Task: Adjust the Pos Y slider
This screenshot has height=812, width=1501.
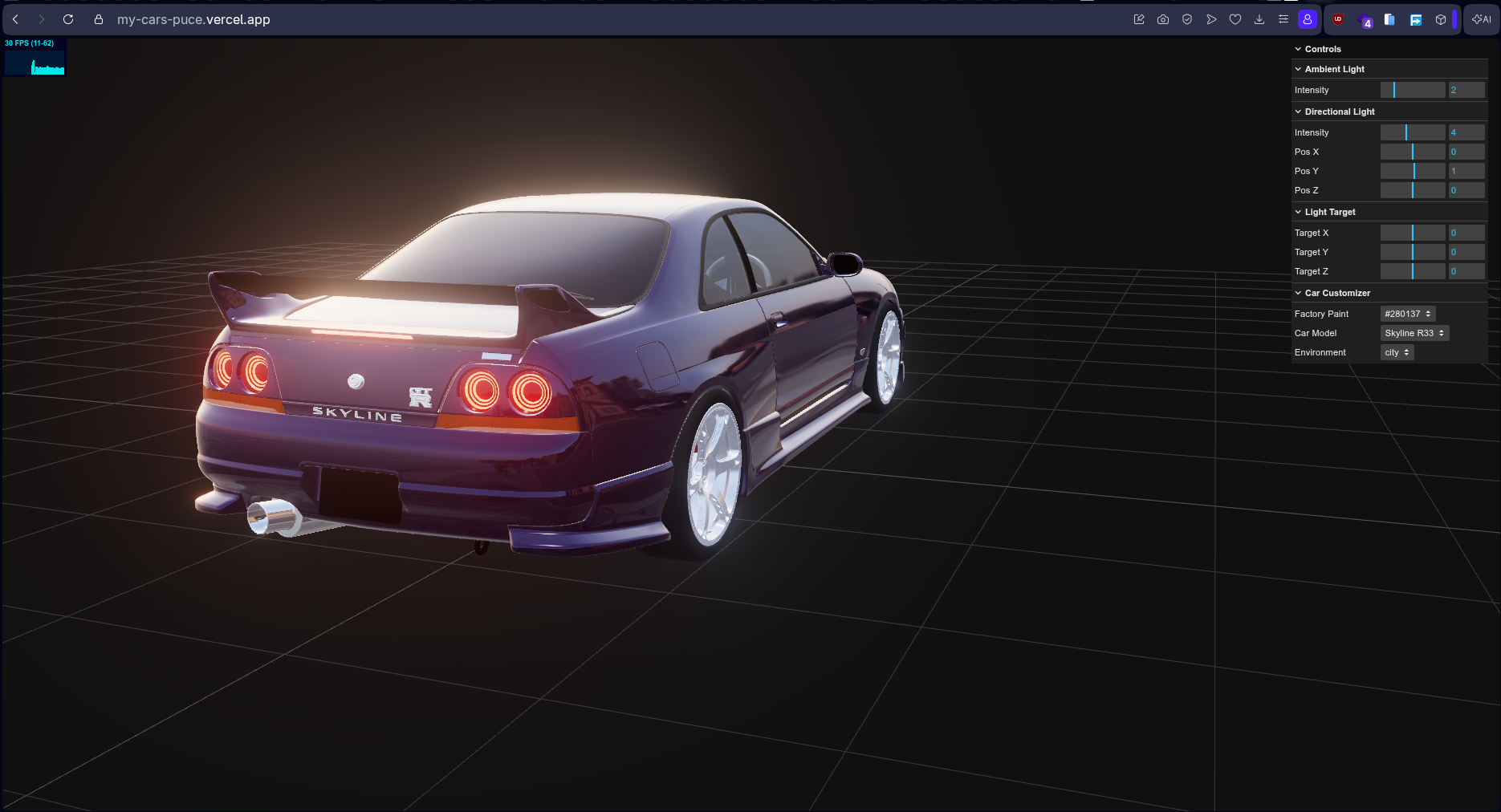Action: [x=1413, y=171]
